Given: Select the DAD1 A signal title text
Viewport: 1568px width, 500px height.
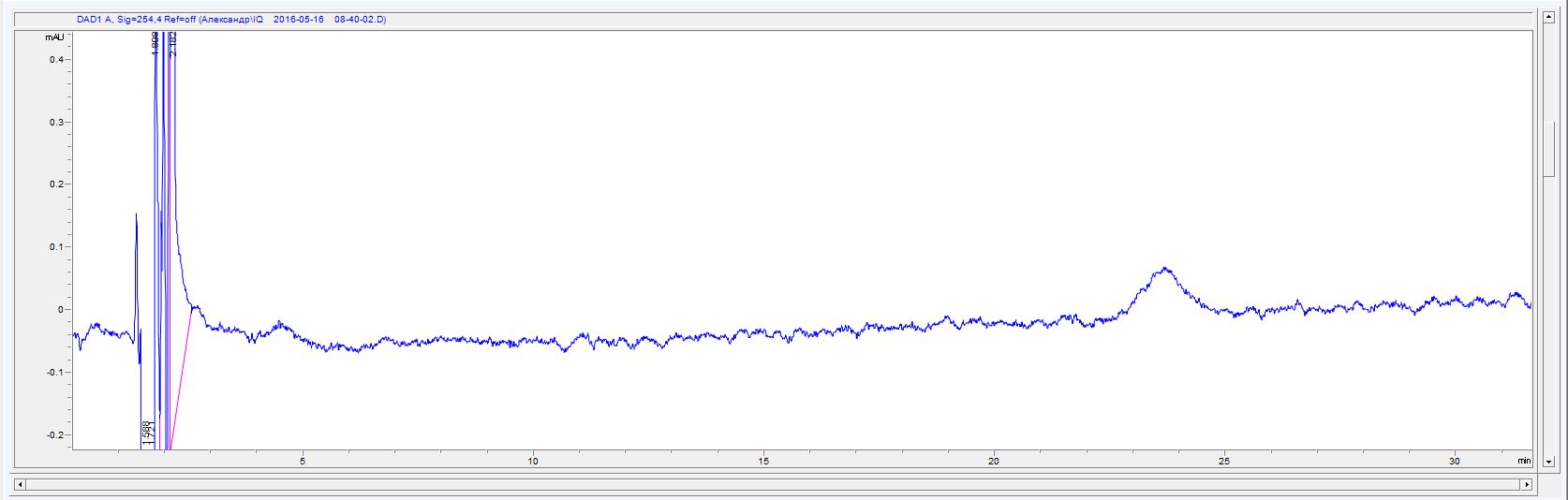Looking at the screenshot, I should click(230, 19).
